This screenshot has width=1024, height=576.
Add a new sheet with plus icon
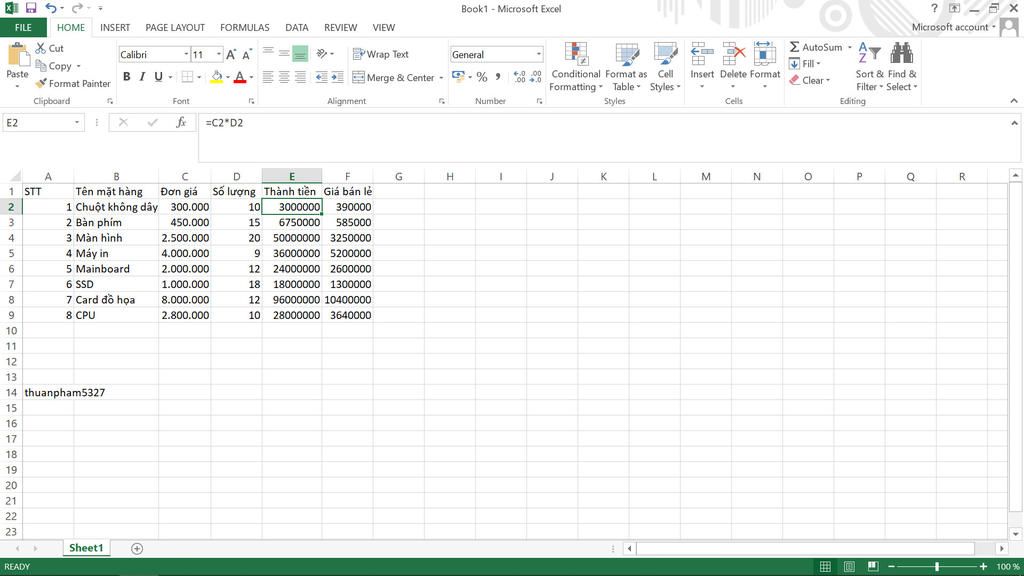(137, 548)
